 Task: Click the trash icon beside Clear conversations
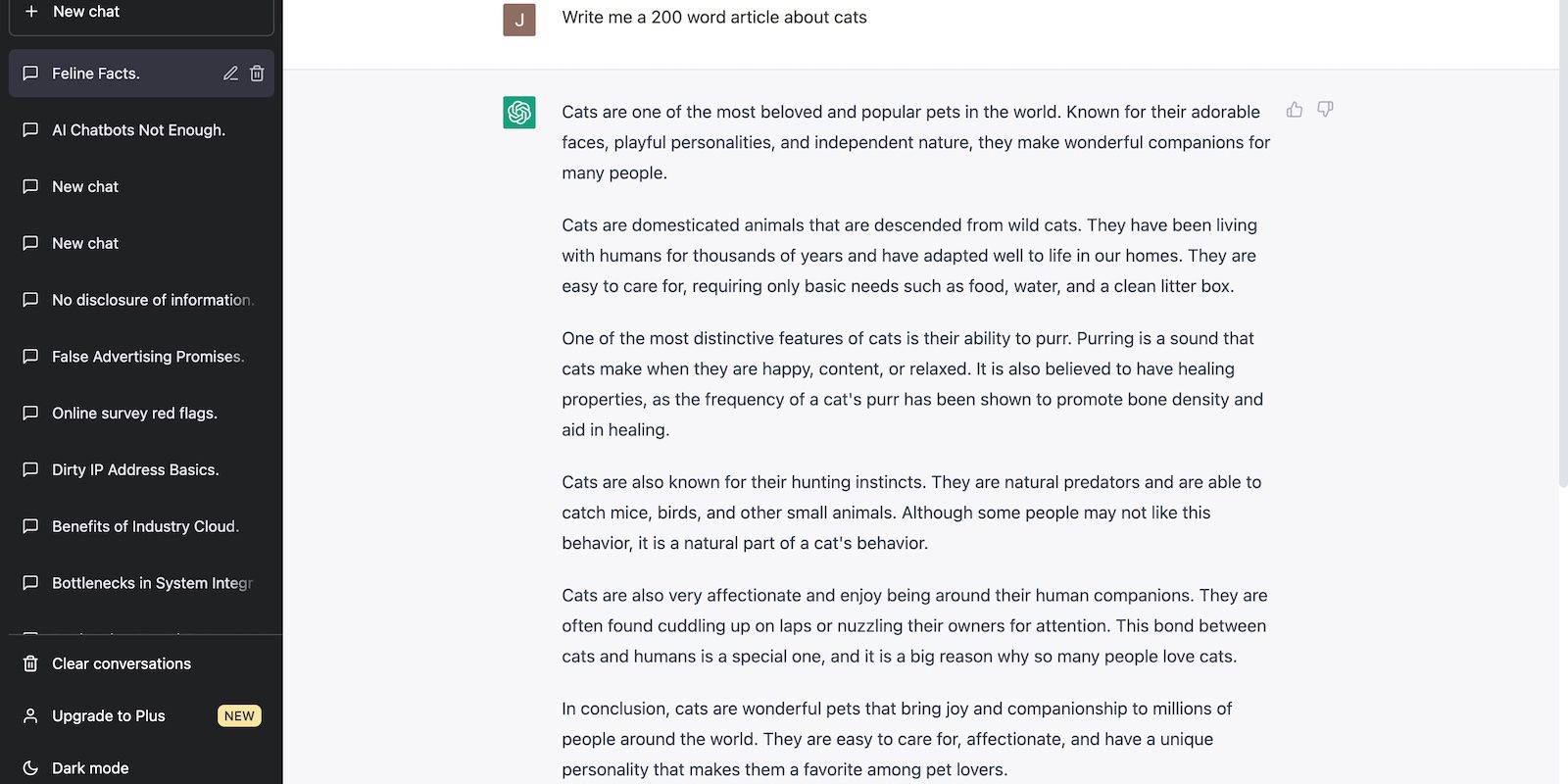pyautogui.click(x=30, y=663)
